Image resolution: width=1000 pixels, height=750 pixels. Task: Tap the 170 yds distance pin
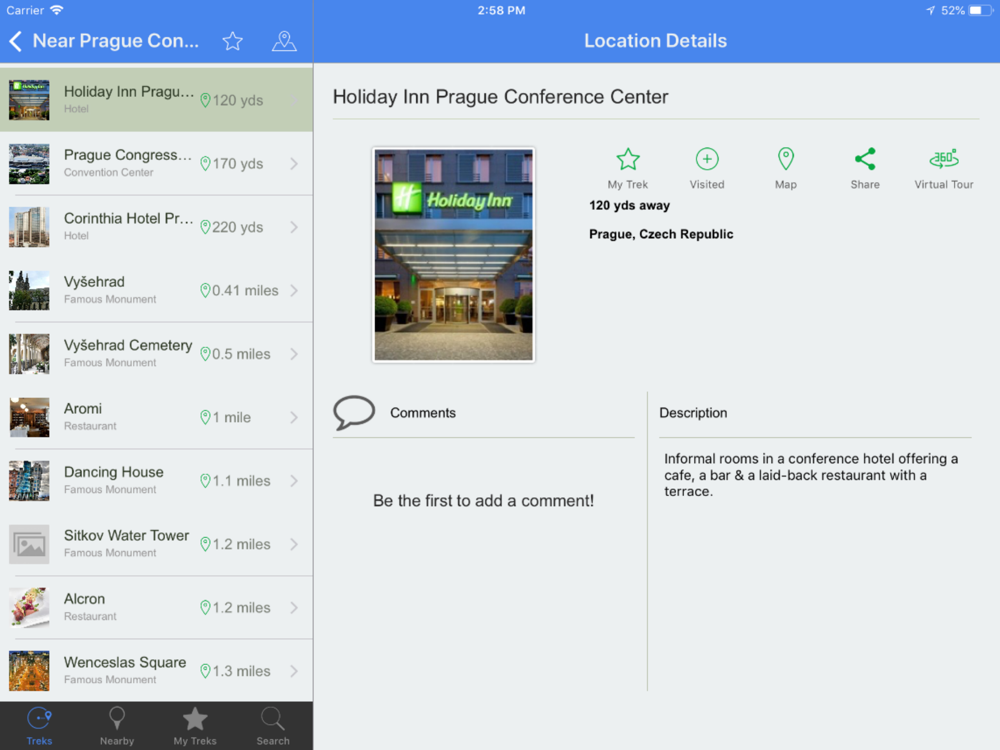click(205, 164)
